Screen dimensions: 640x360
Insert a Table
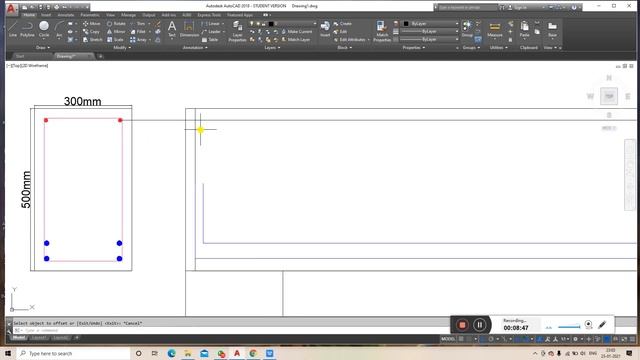click(210, 40)
